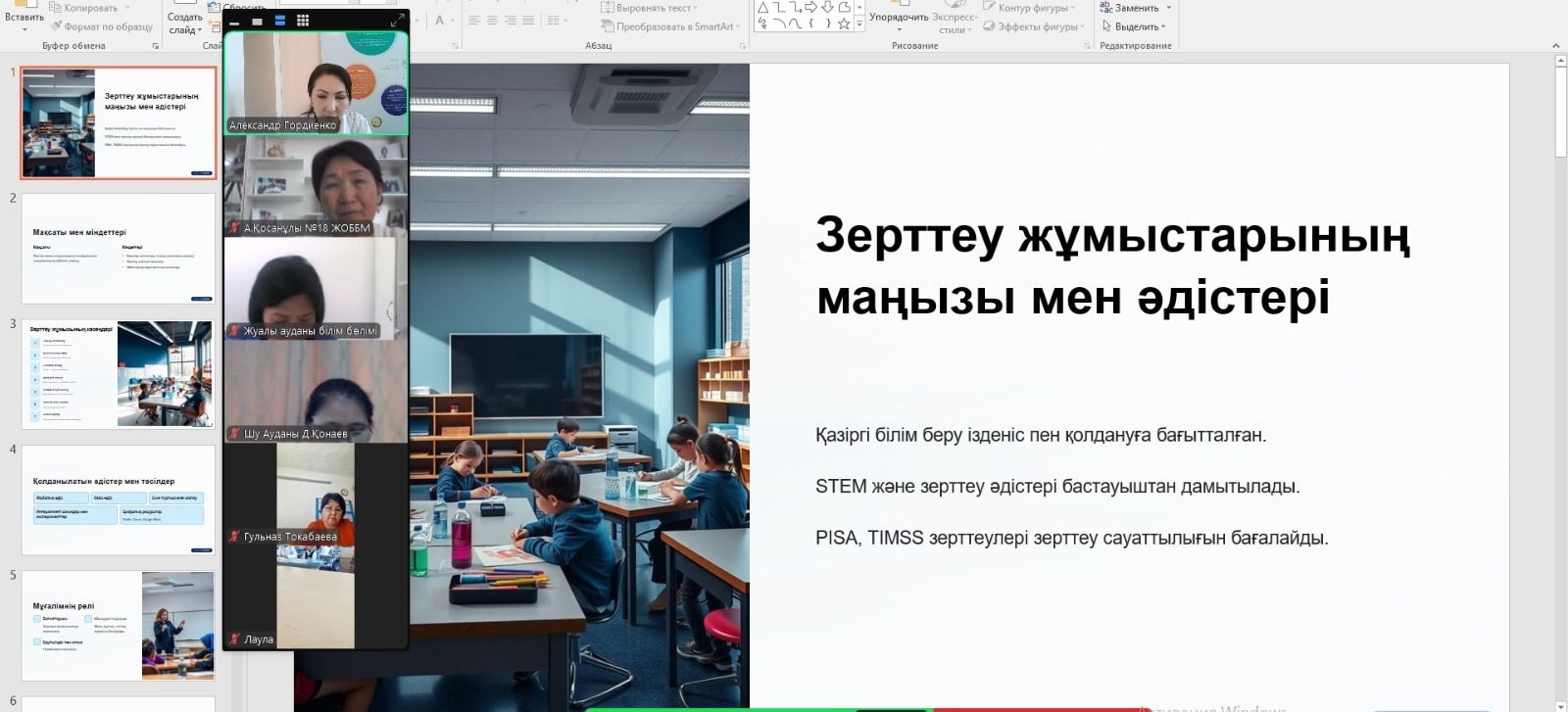The image size is (1568, 712).
Task: Open the Эффекты фигуры effects menu
Action: click(x=1034, y=26)
